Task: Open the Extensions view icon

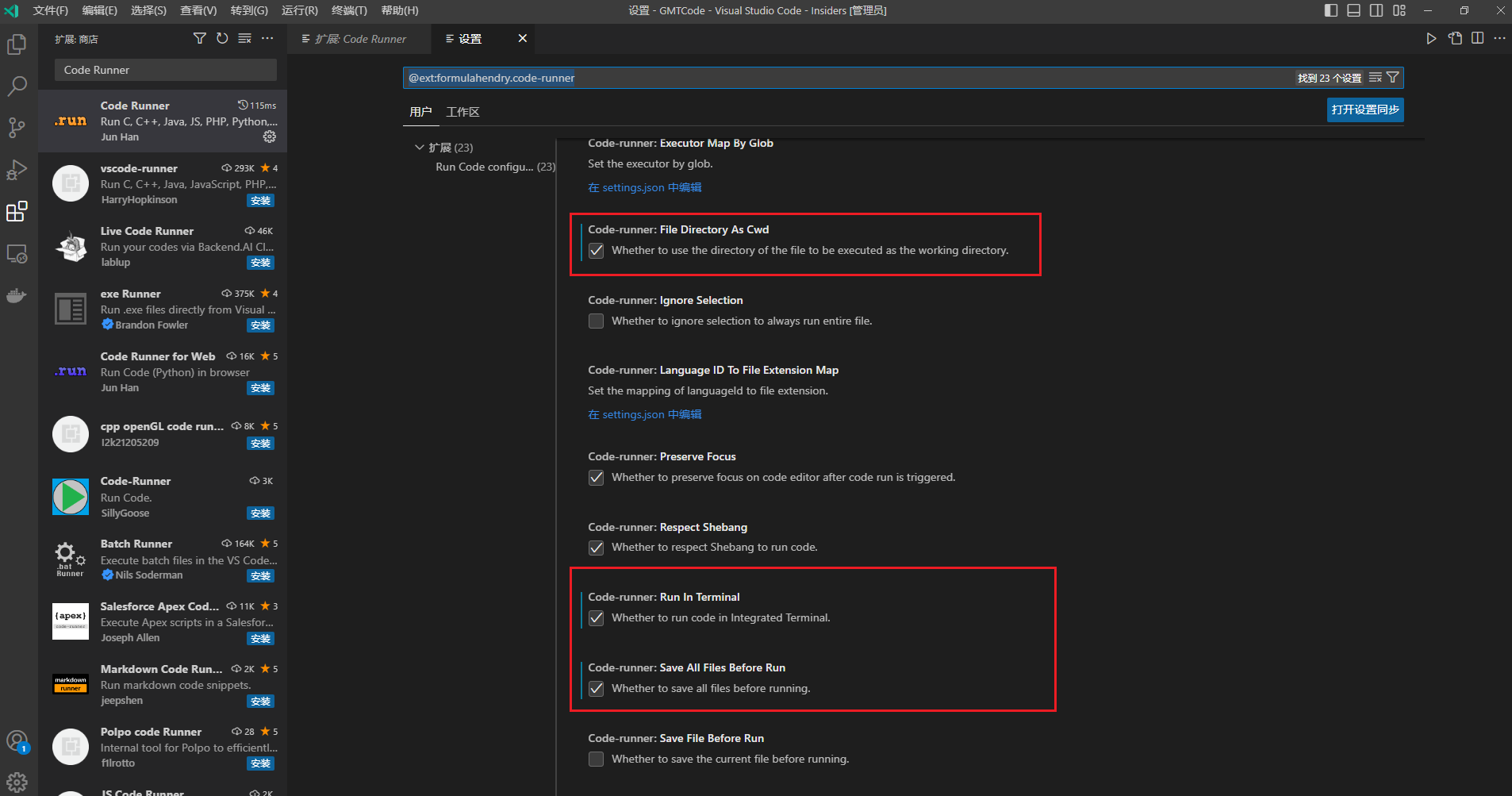Action: (17, 211)
